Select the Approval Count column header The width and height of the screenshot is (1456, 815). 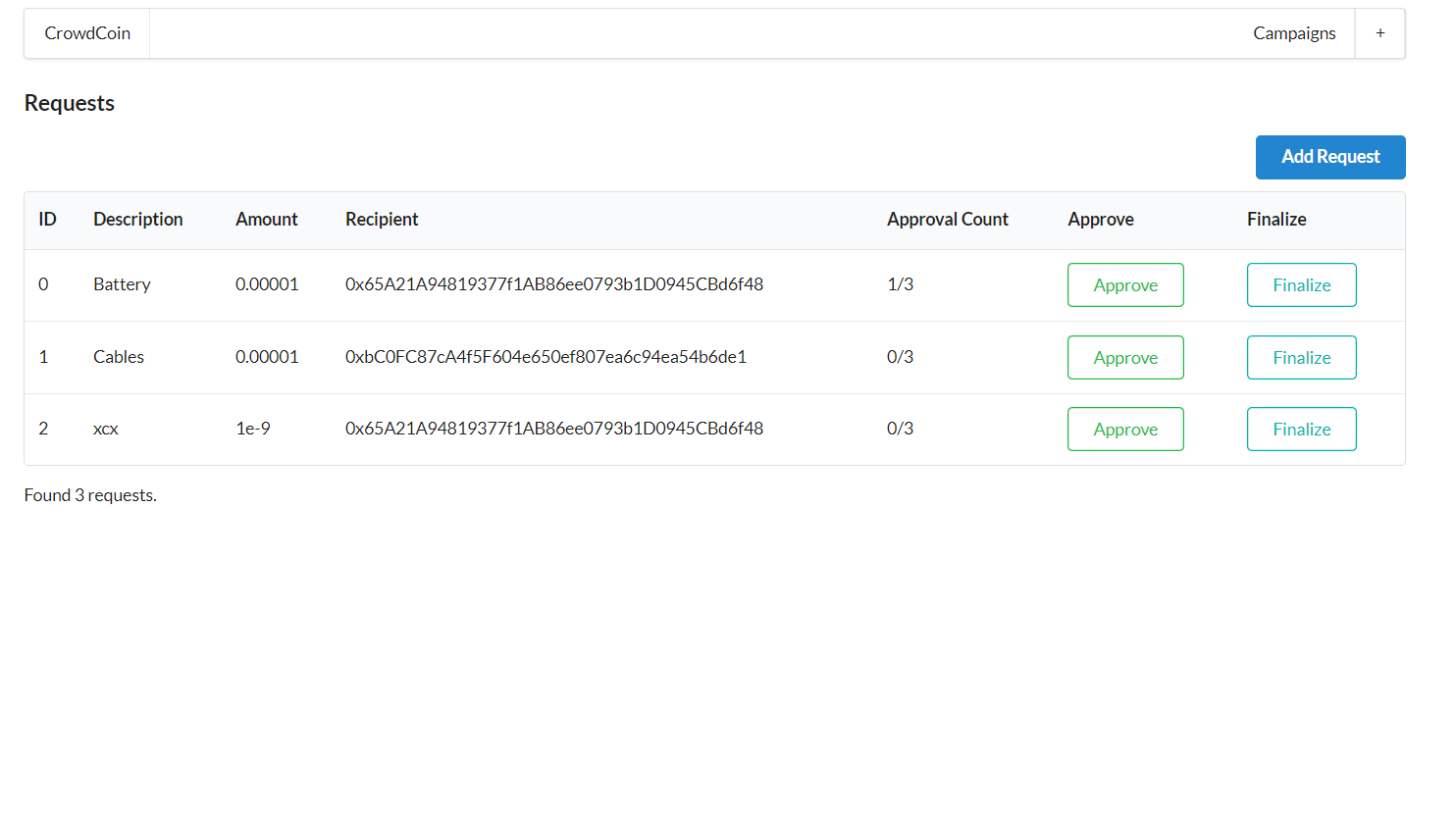coord(947,220)
